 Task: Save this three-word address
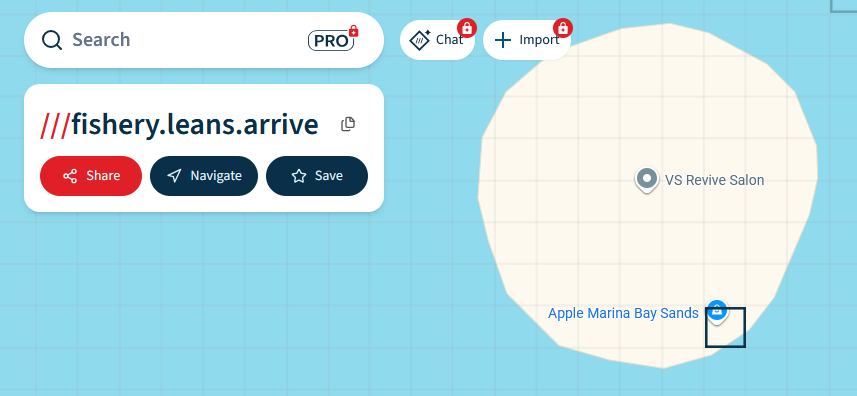(317, 176)
